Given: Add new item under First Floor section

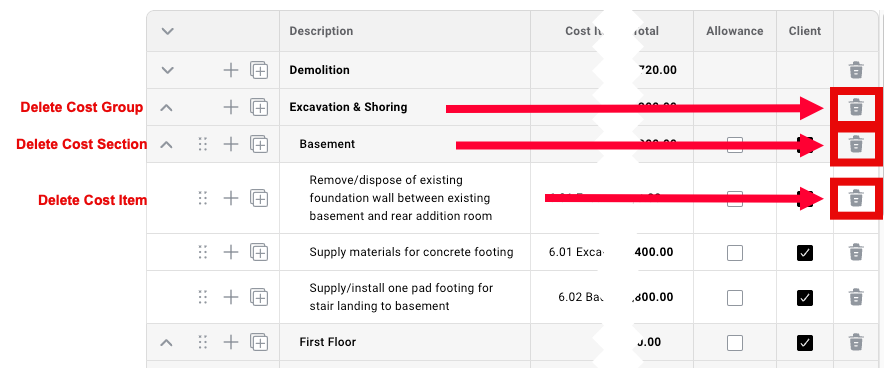Looking at the screenshot, I should 231,342.
